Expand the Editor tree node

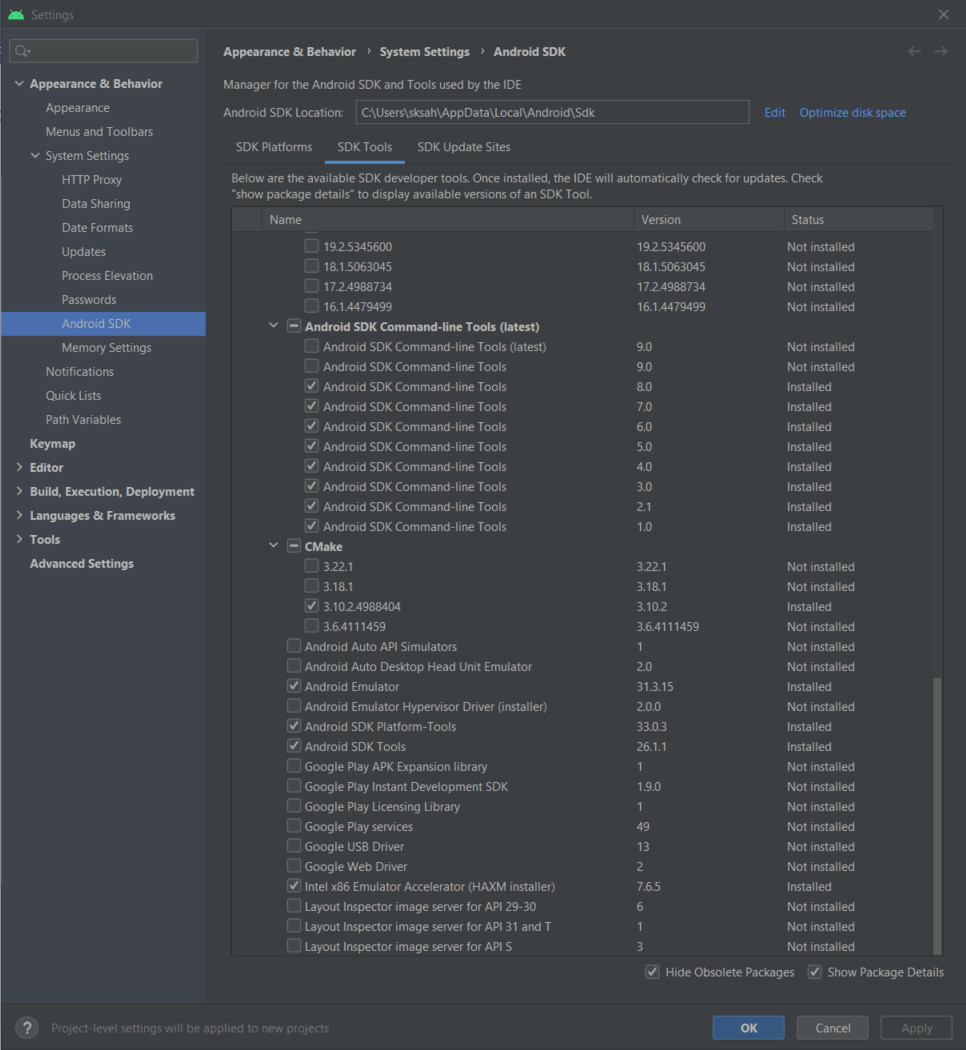pyautogui.click(x=19, y=467)
